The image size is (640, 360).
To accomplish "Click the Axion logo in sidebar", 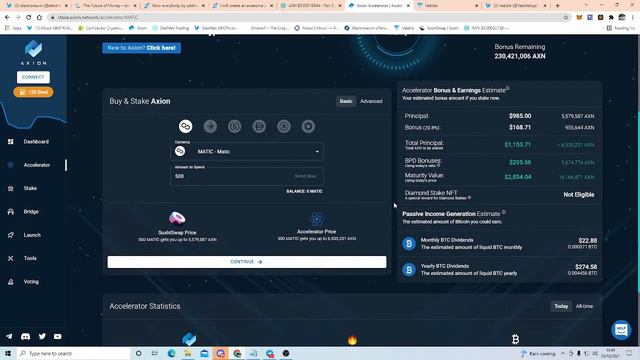I will [33, 53].
